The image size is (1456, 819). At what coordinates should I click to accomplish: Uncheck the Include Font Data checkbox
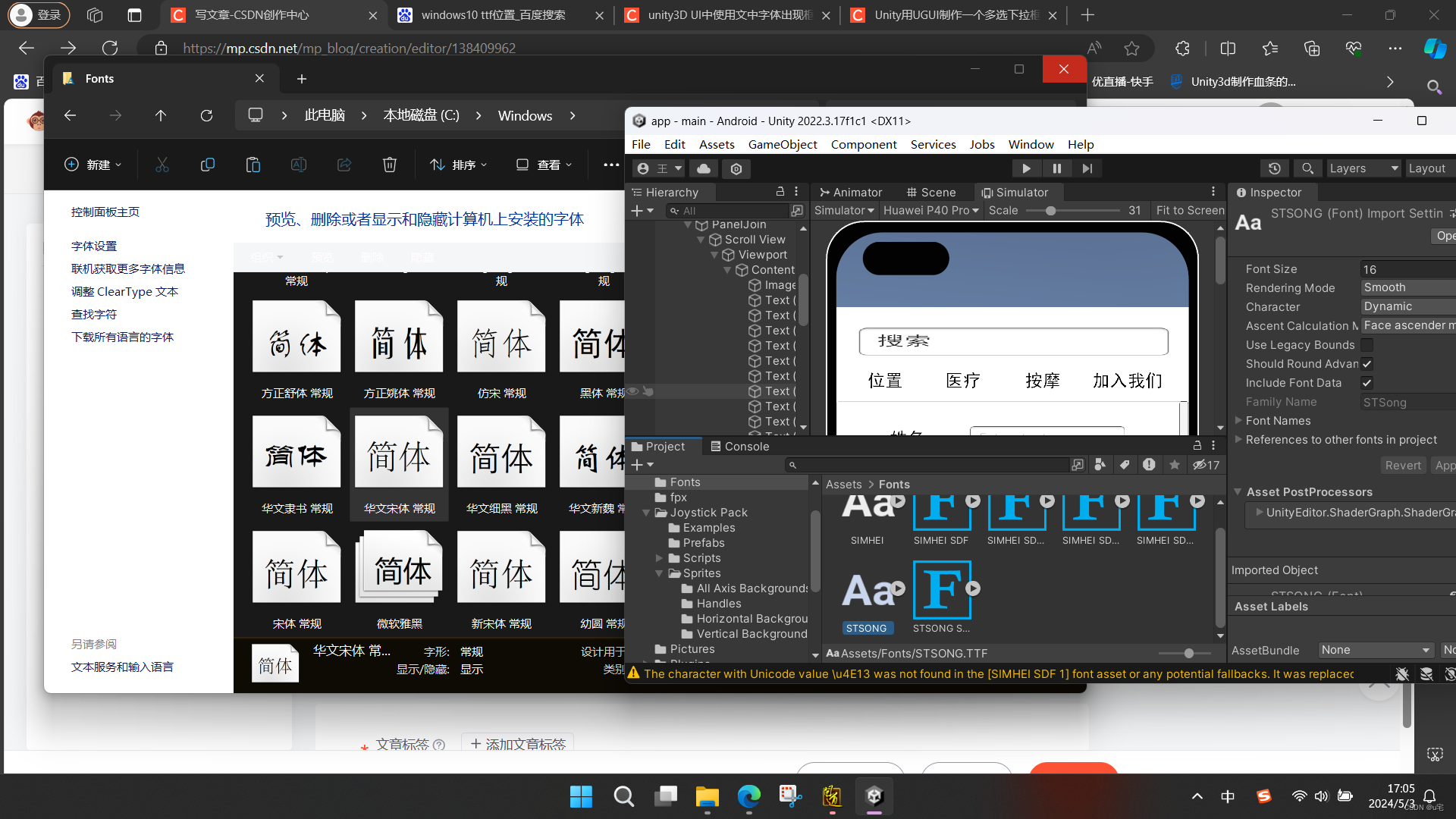1367,382
